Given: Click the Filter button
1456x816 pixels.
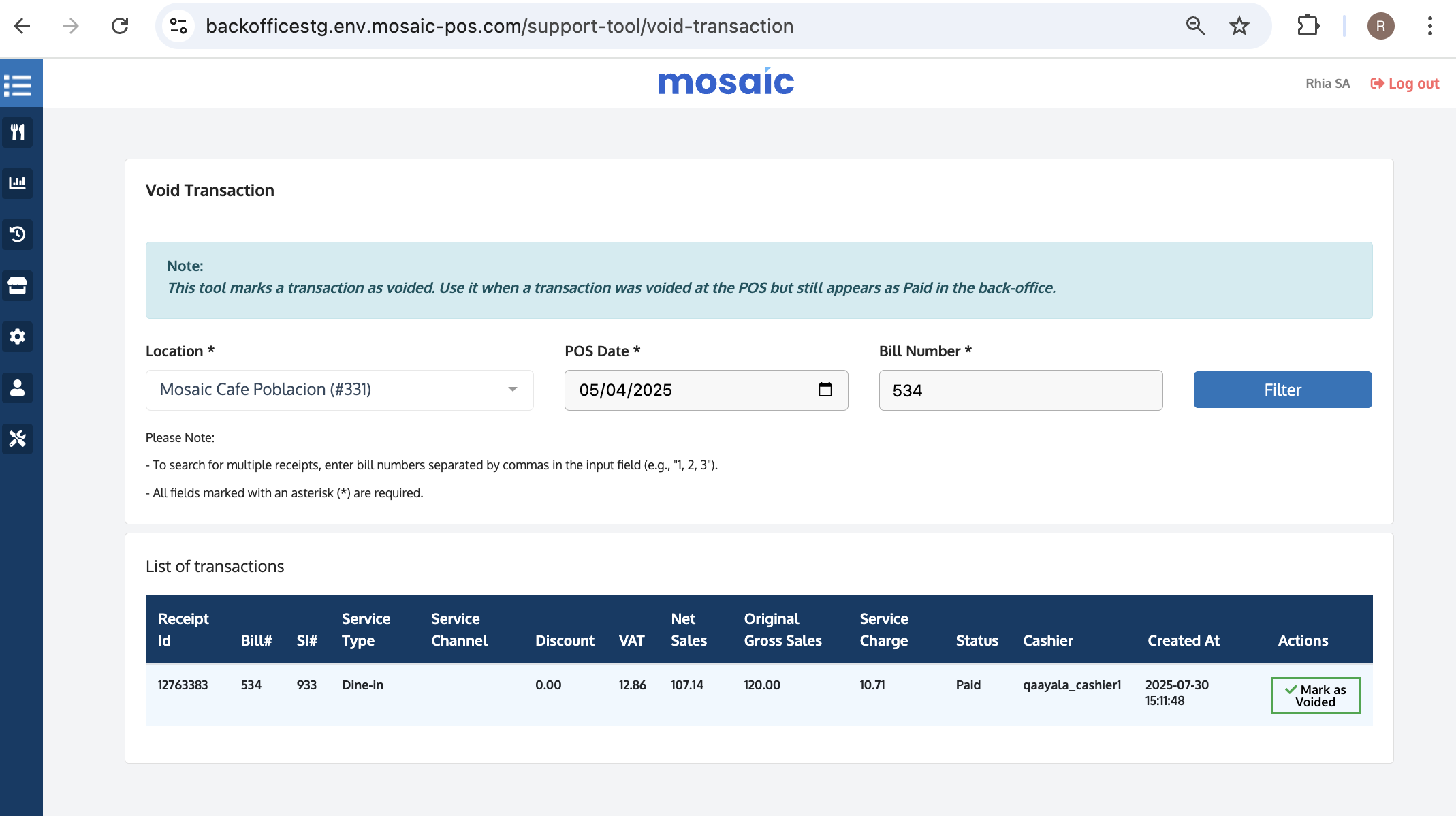Looking at the screenshot, I should [x=1282, y=390].
